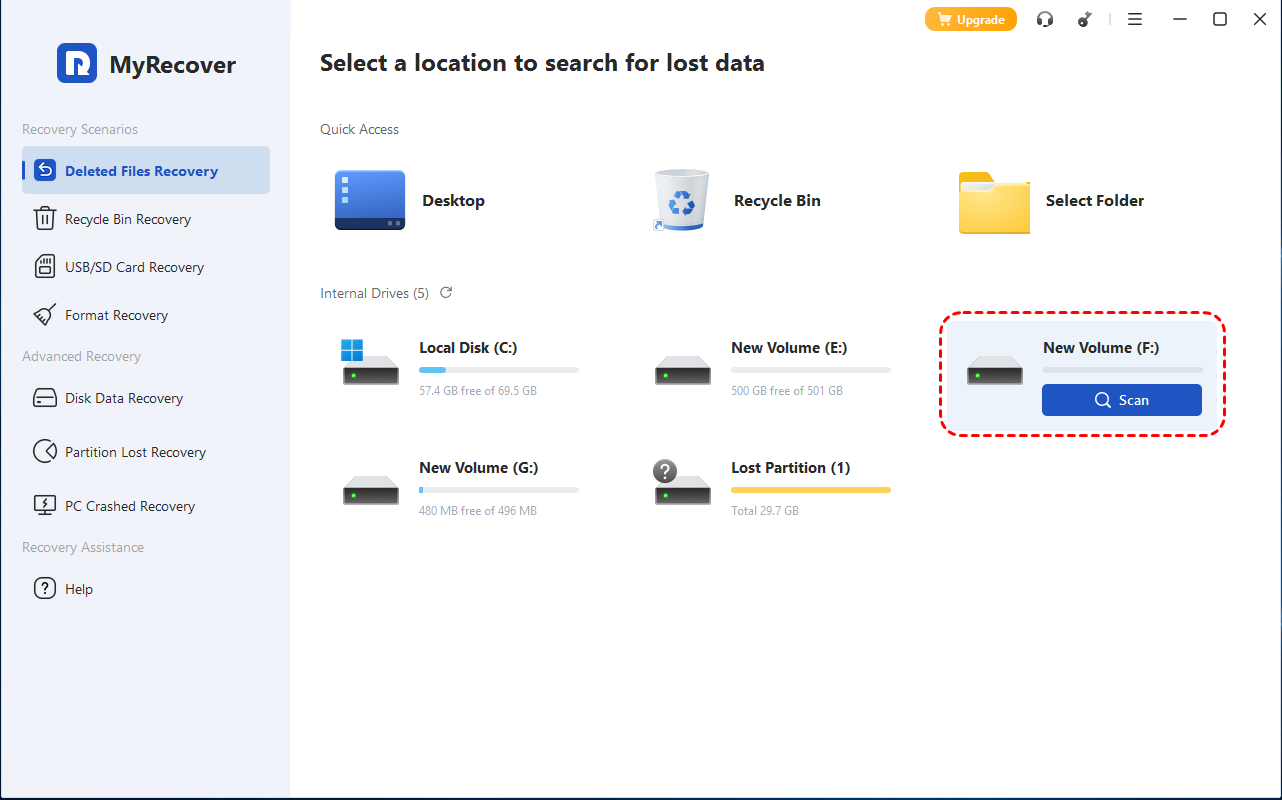The image size is (1282, 800).
Task: Select Deleted Files Recovery icon
Action: pos(45,170)
